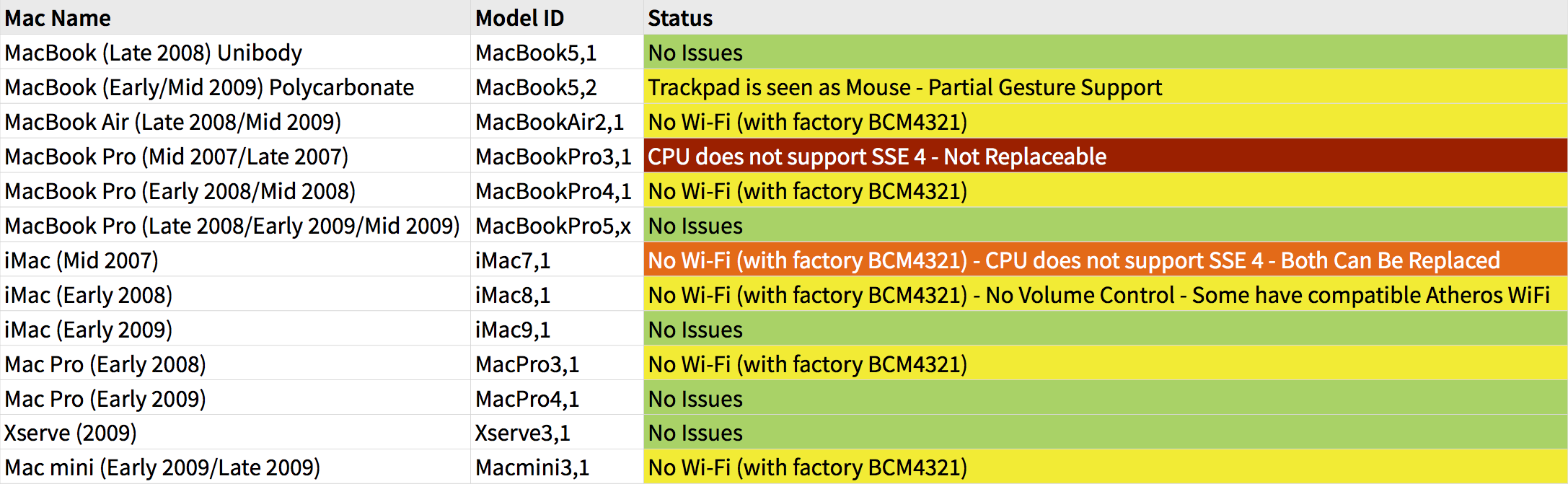Click the Xserve (2009) No Issues status
1568x484 pixels.
pyautogui.click(x=695, y=433)
